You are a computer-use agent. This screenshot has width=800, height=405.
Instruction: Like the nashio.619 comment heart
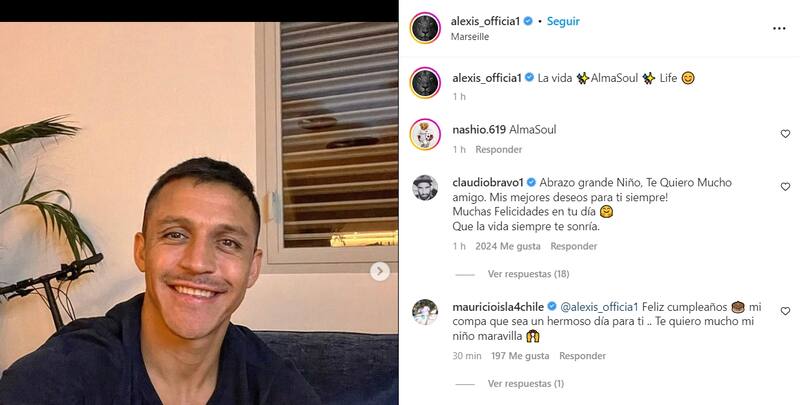coord(785,134)
